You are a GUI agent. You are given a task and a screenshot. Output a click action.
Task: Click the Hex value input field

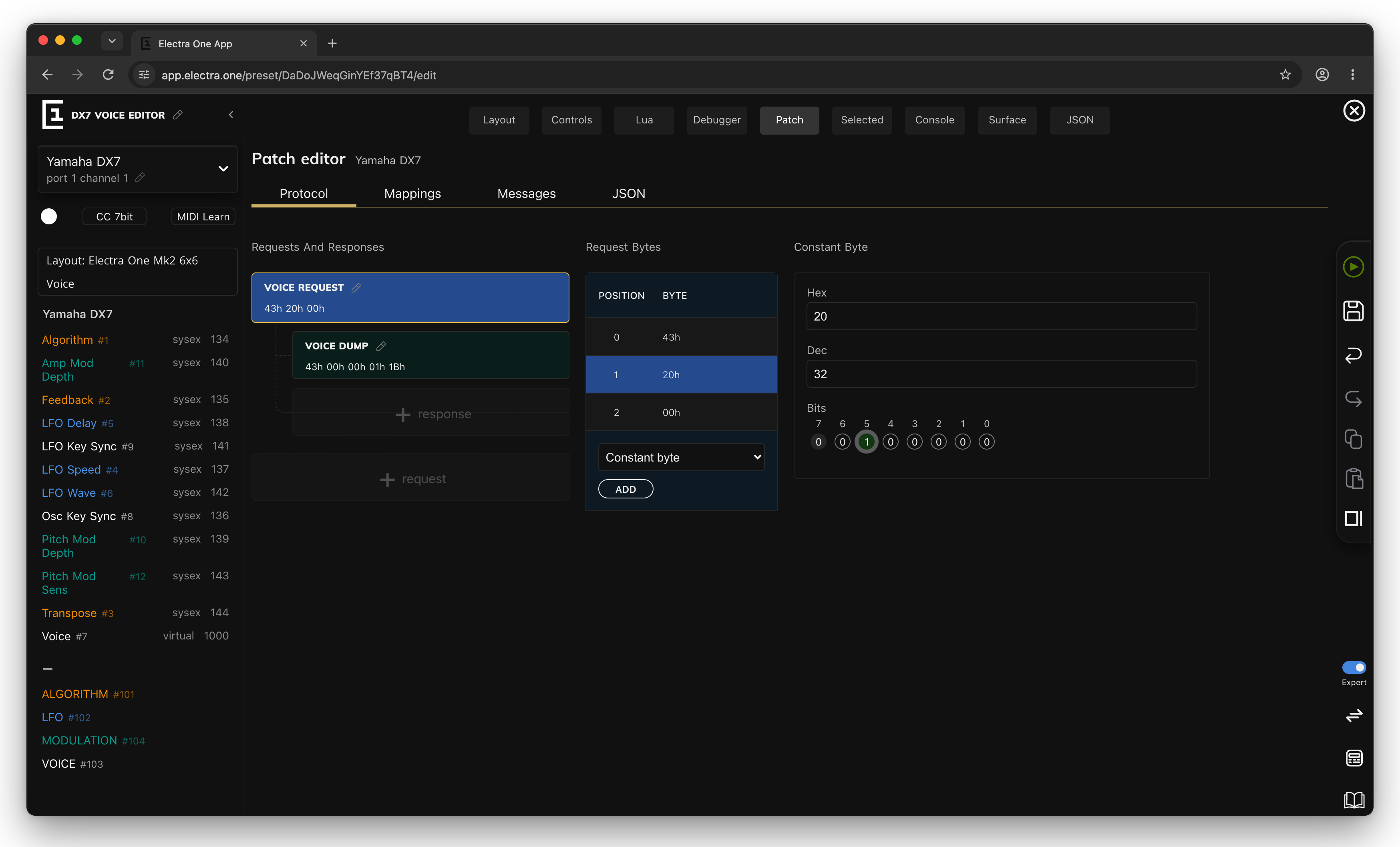(1001, 316)
